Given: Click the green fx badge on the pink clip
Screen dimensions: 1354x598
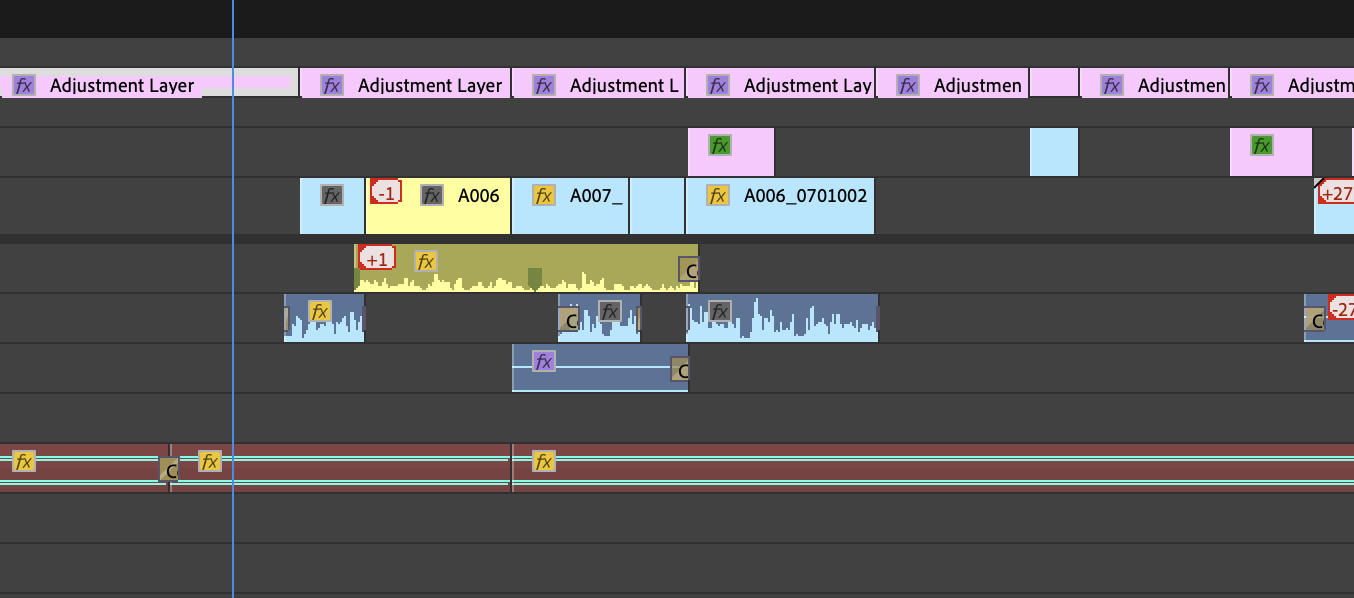Looking at the screenshot, I should tap(717, 146).
